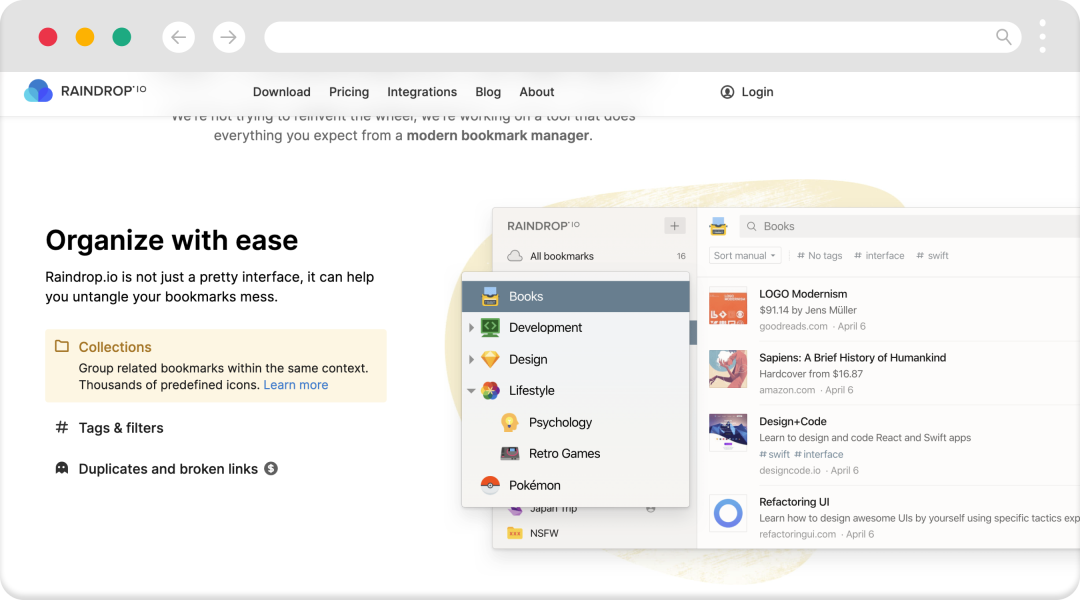
Task: Click the NSFW folder icon
Action: coord(515,533)
